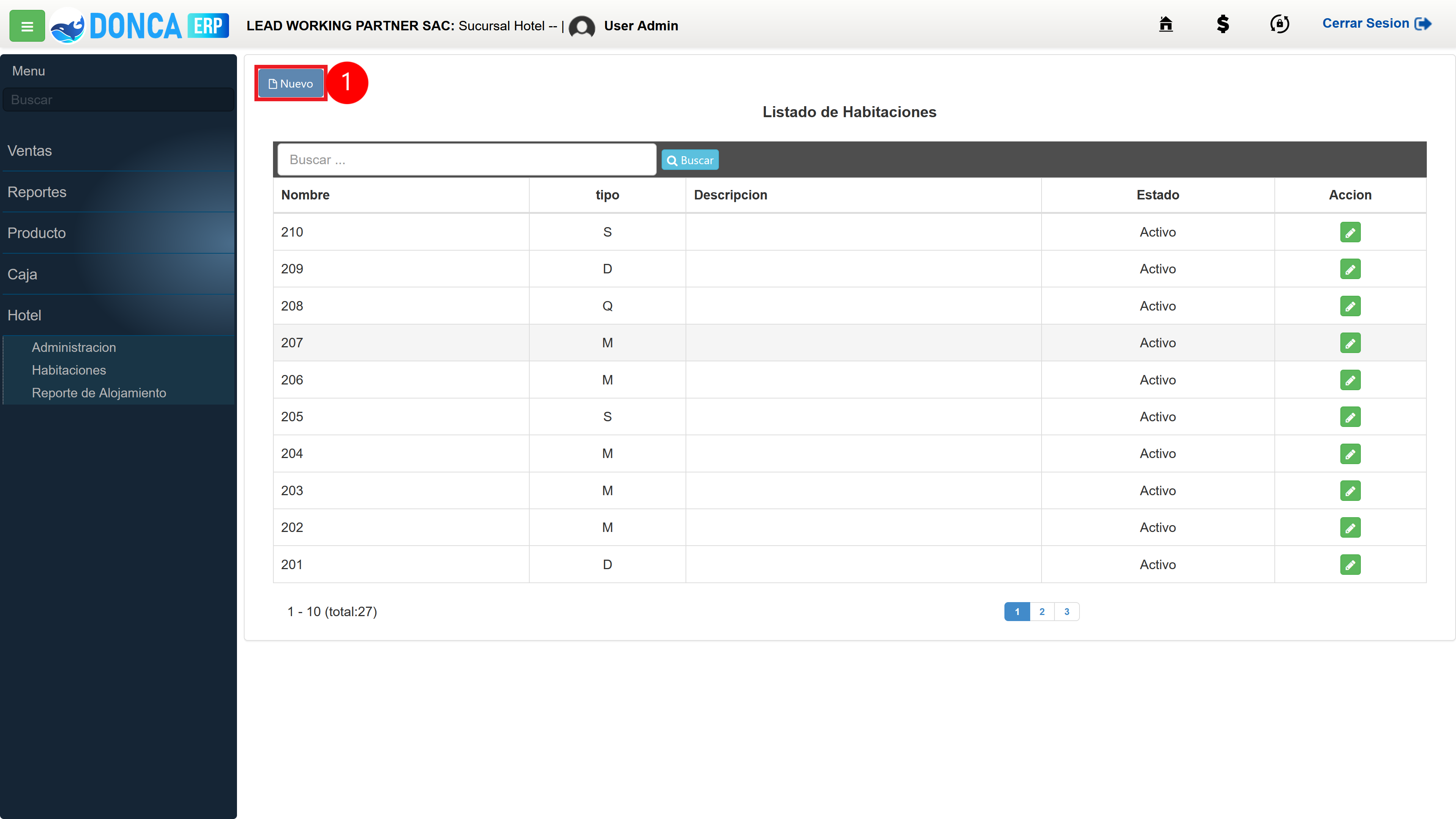Click the lock refresh icon
The width and height of the screenshot is (1456, 819).
(1280, 24)
